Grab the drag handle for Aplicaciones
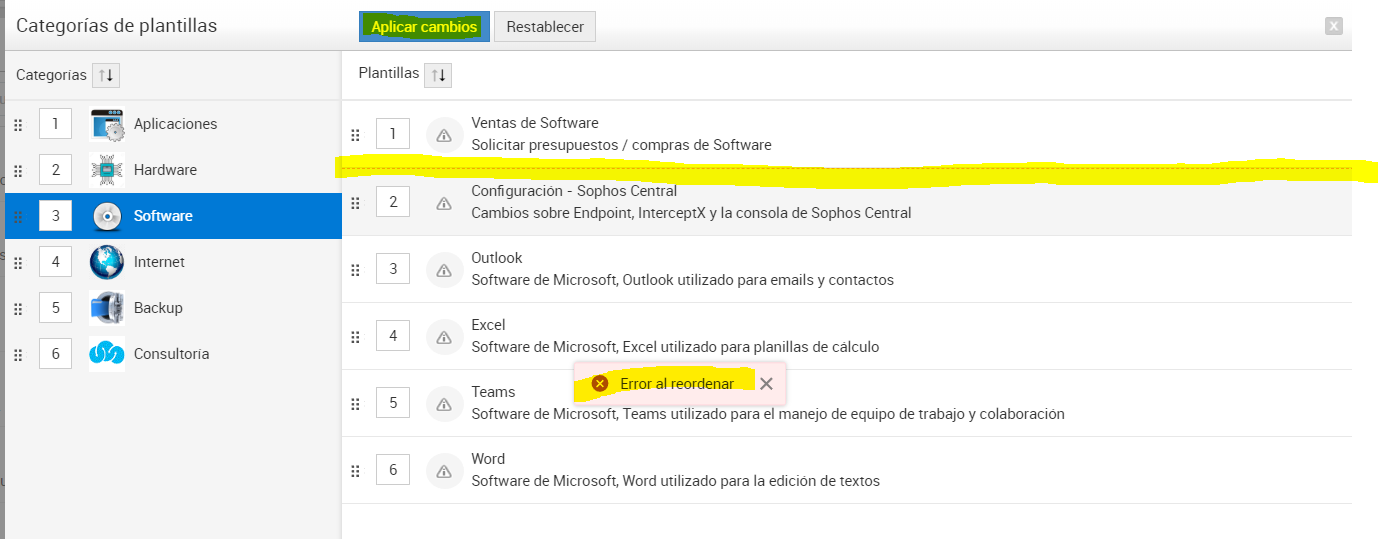Image resolution: width=1378 pixels, height=539 pixels. pos(18,125)
